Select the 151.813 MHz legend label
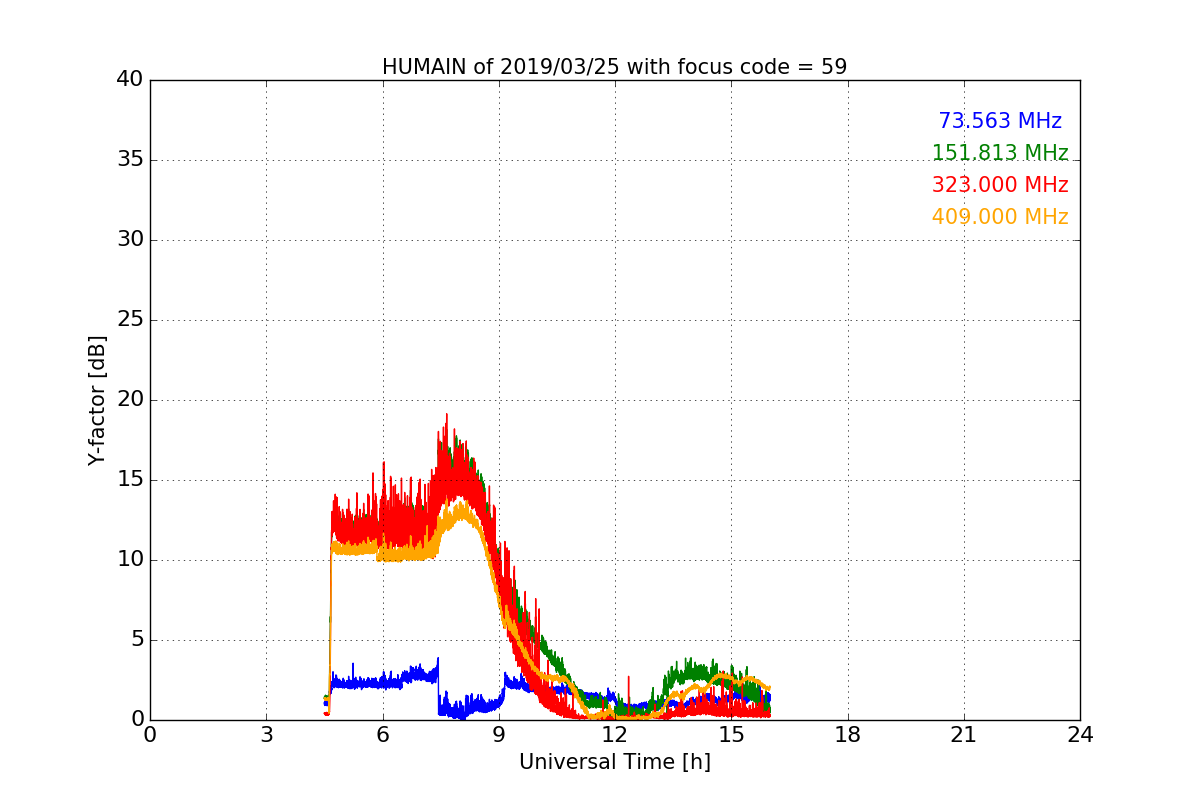This screenshot has width=1200, height=800. coord(1000,153)
